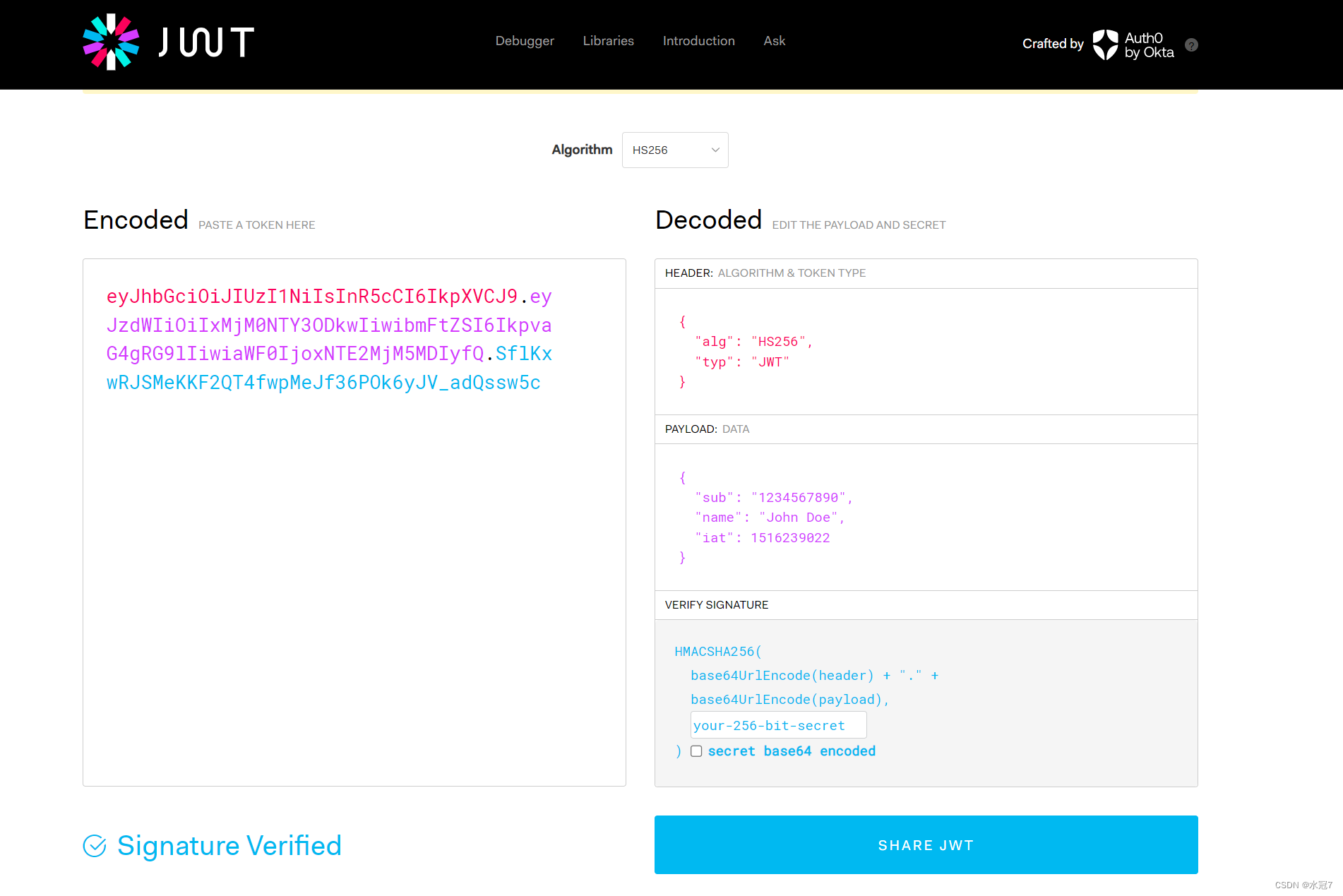Screen dimensions: 1343x896
Task: Open the Libraries page
Action: pos(608,41)
